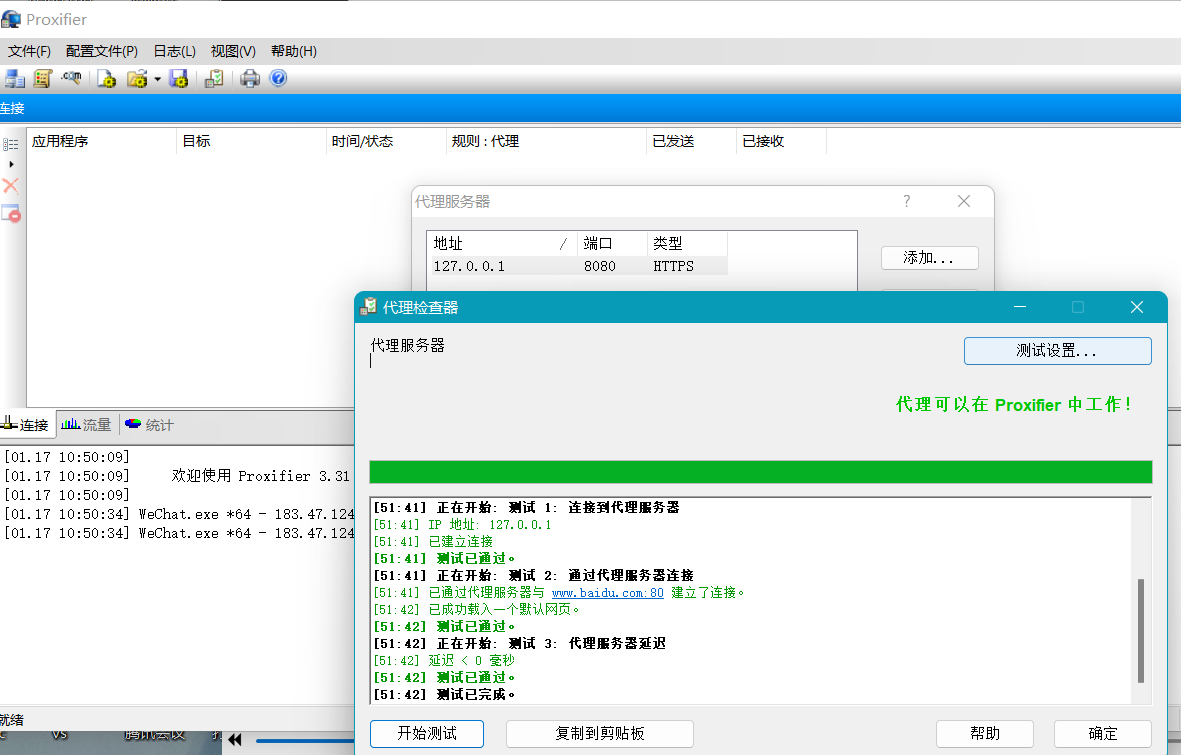Click the media rewind icon at bottom
Viewport: 1181px width, 755px height.
[235, 740]
